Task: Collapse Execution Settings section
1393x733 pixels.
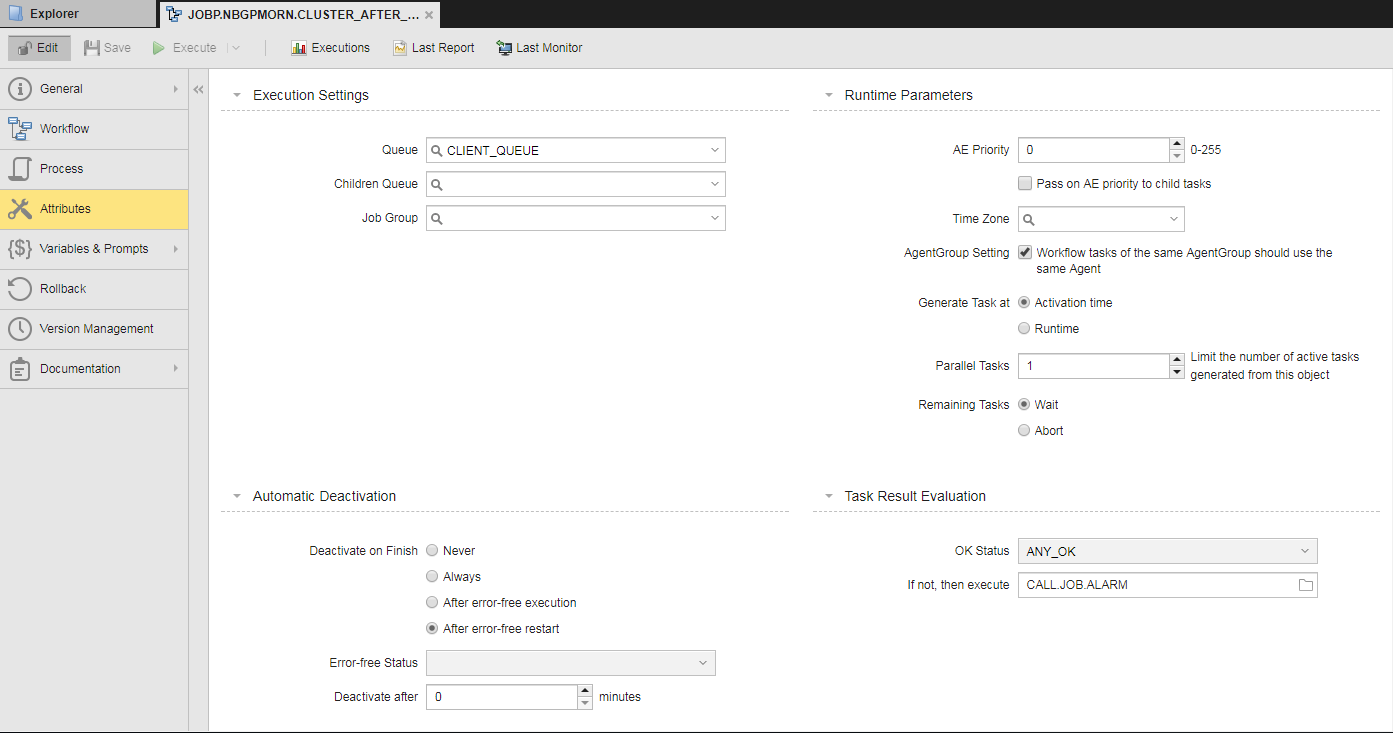Action: (x=237, y=96)
